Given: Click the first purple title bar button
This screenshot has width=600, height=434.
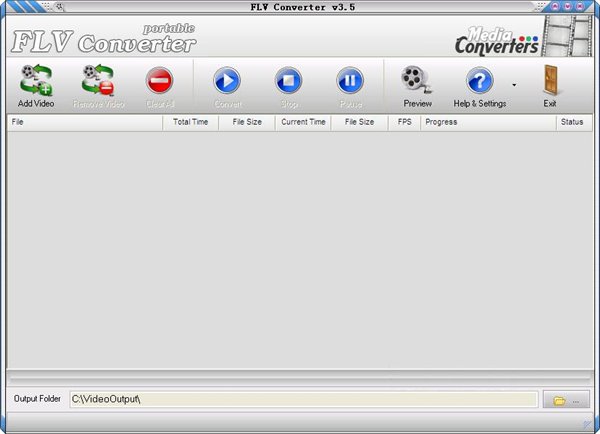Looking at the screenshot, I should click(x=554, y=6).
